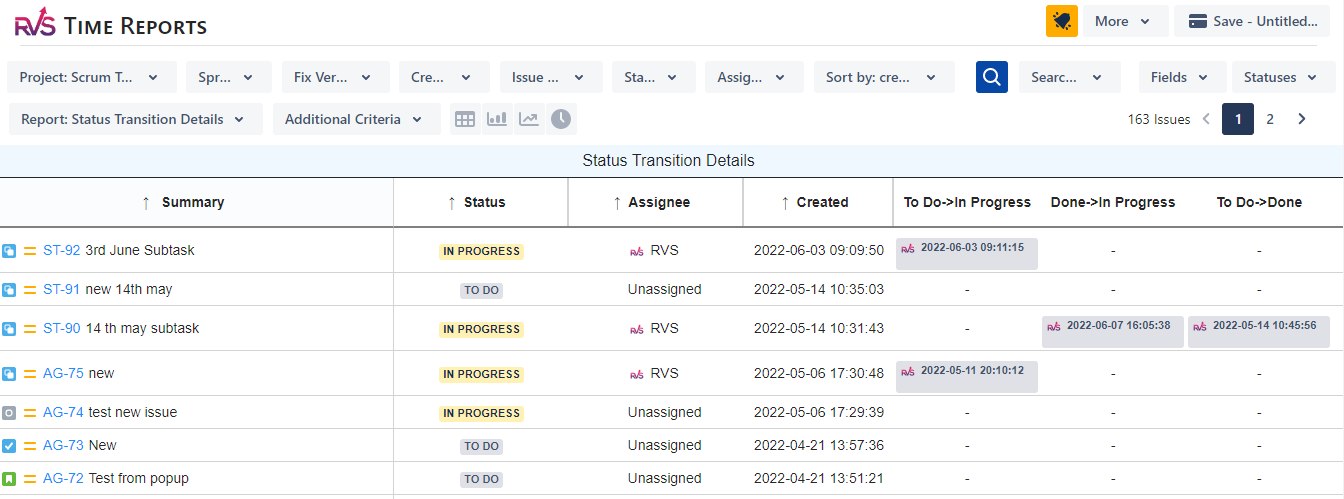Expand the Sta... filter dropdown
Screen dimensions: 1344x499
coord(652,77)
